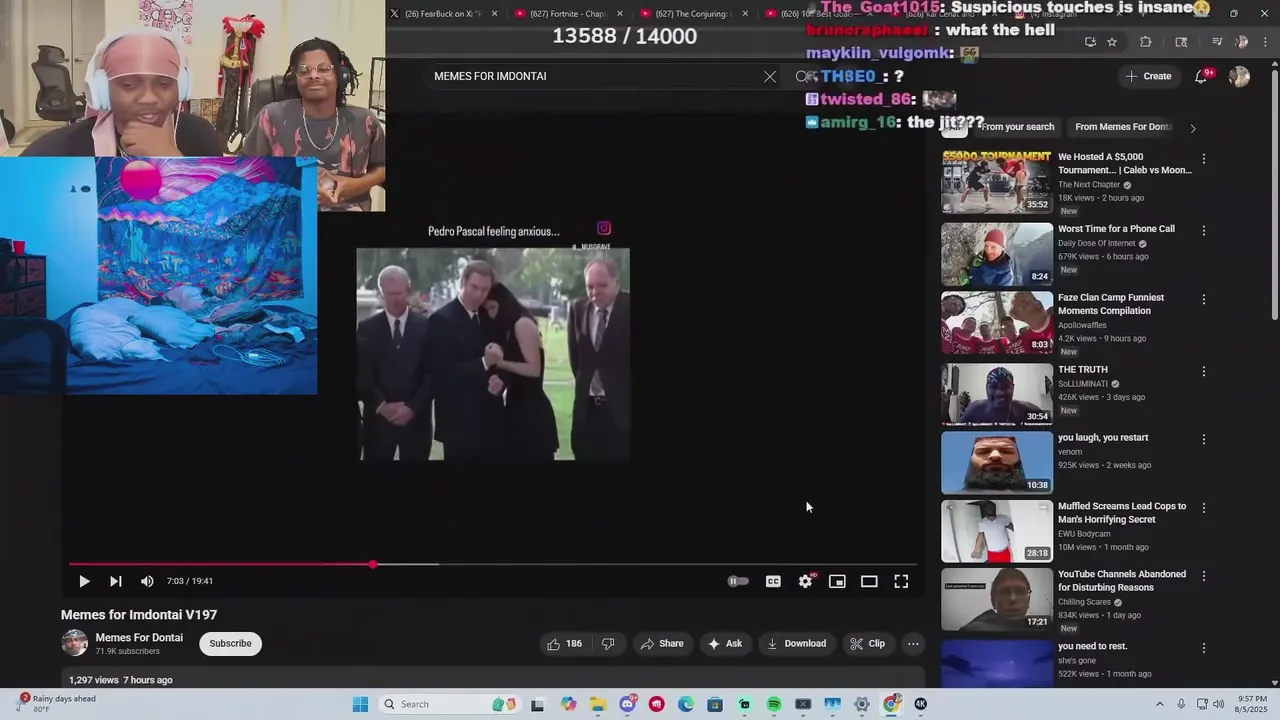Open the $5,000 Tournament video thumbnail
The image size is (1280, 720).
click(996, 182)
